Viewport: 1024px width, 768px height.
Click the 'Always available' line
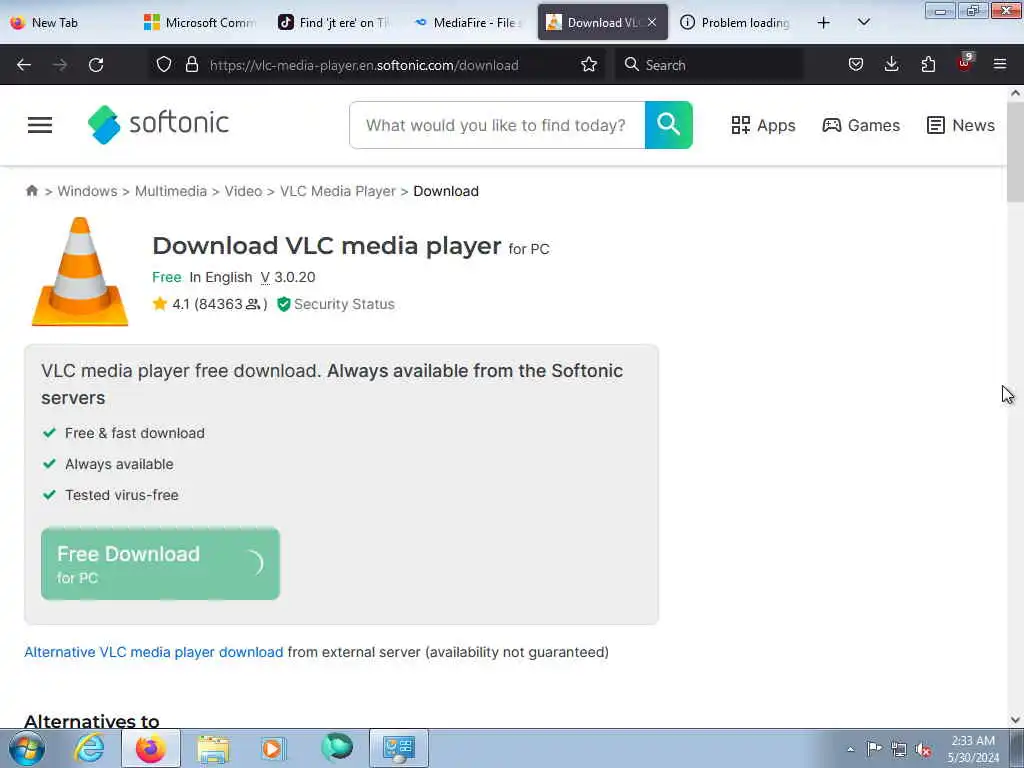click(119, 464)
